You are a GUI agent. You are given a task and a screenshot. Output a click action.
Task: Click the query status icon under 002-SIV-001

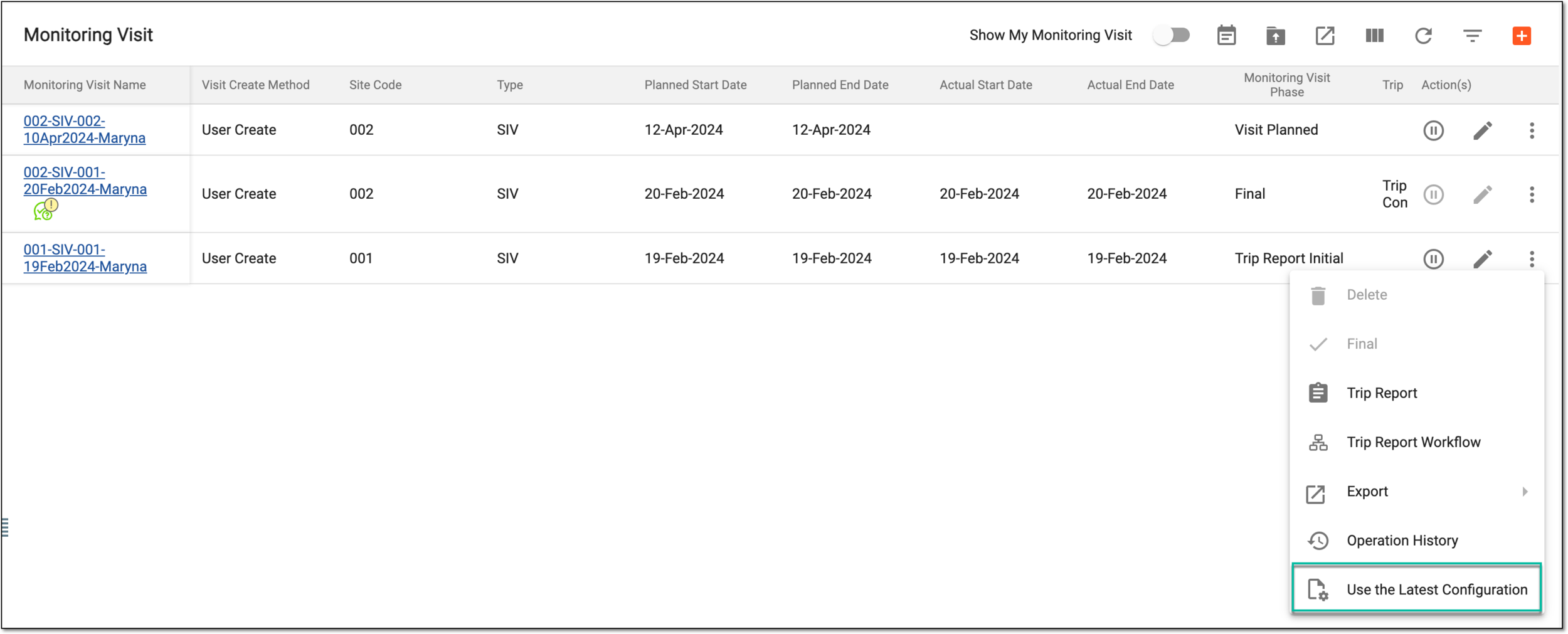click(x=45, y=209)
